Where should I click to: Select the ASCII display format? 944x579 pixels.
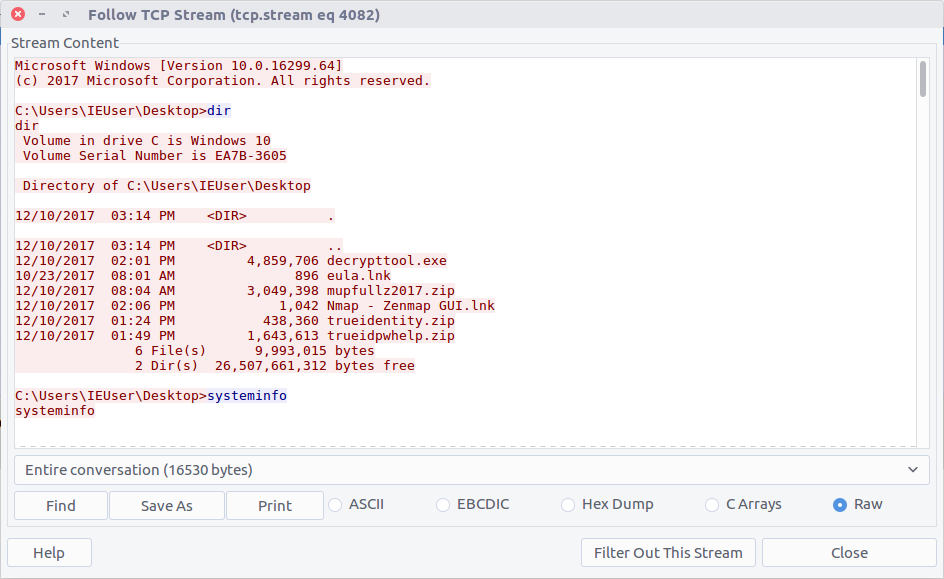[336, 505]
